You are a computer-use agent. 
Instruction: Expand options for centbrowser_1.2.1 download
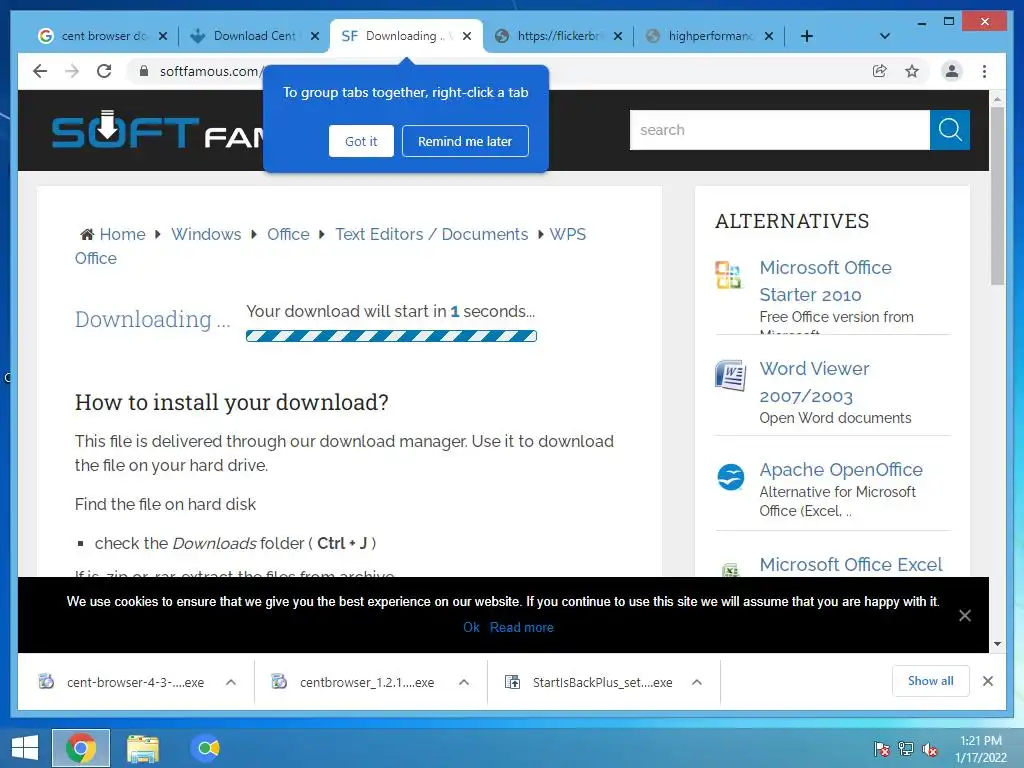464,682
